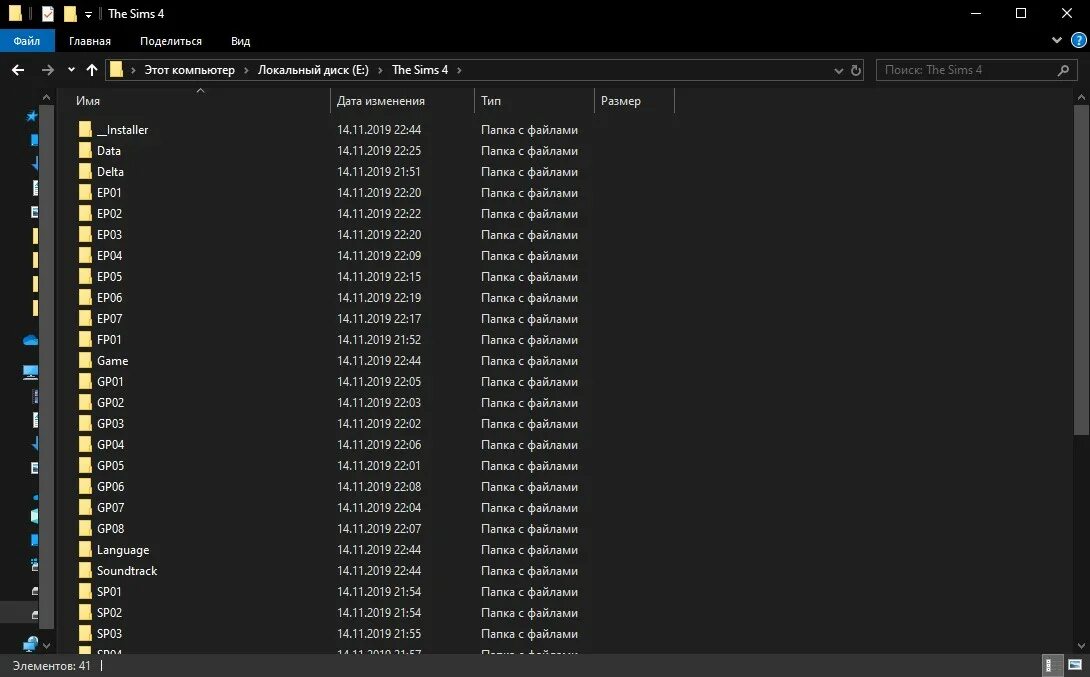Select the Soundtrack folder icon
1090x677 pixels.
point(85,570)
